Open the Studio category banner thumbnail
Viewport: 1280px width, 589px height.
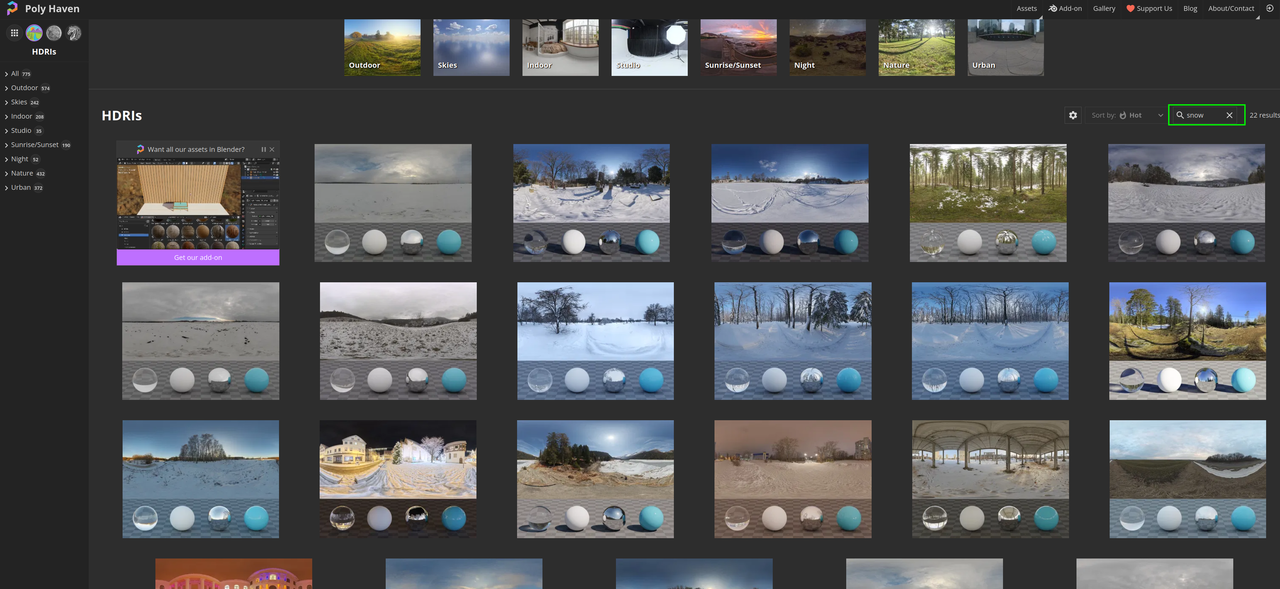[650, 47]
